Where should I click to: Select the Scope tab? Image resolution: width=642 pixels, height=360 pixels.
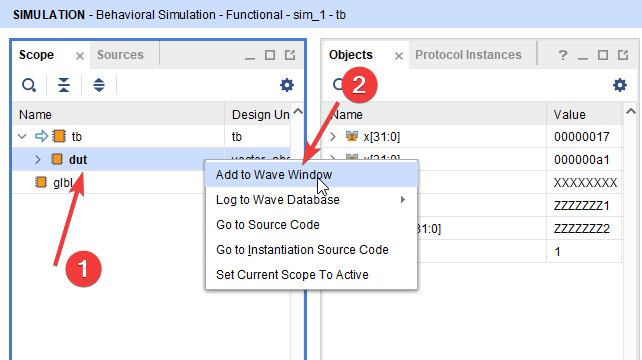point(36,55)
